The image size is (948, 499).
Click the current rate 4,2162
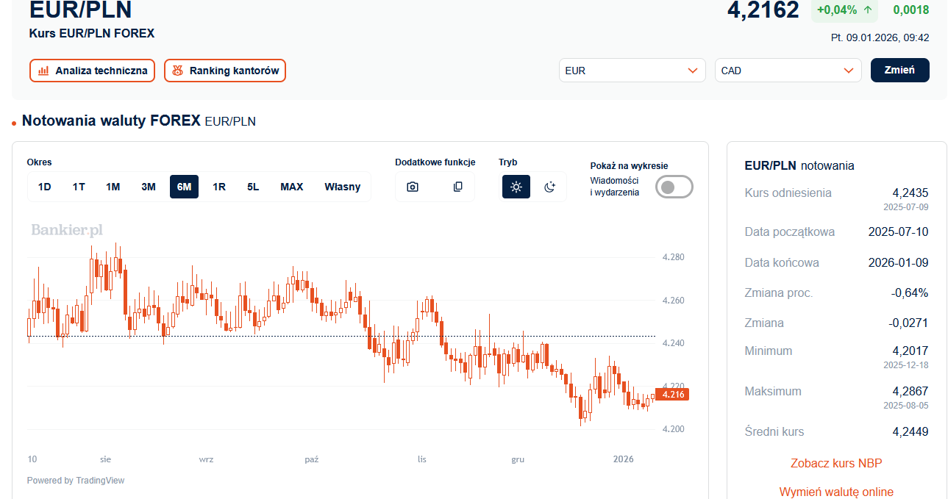click(x=763, y=10)
